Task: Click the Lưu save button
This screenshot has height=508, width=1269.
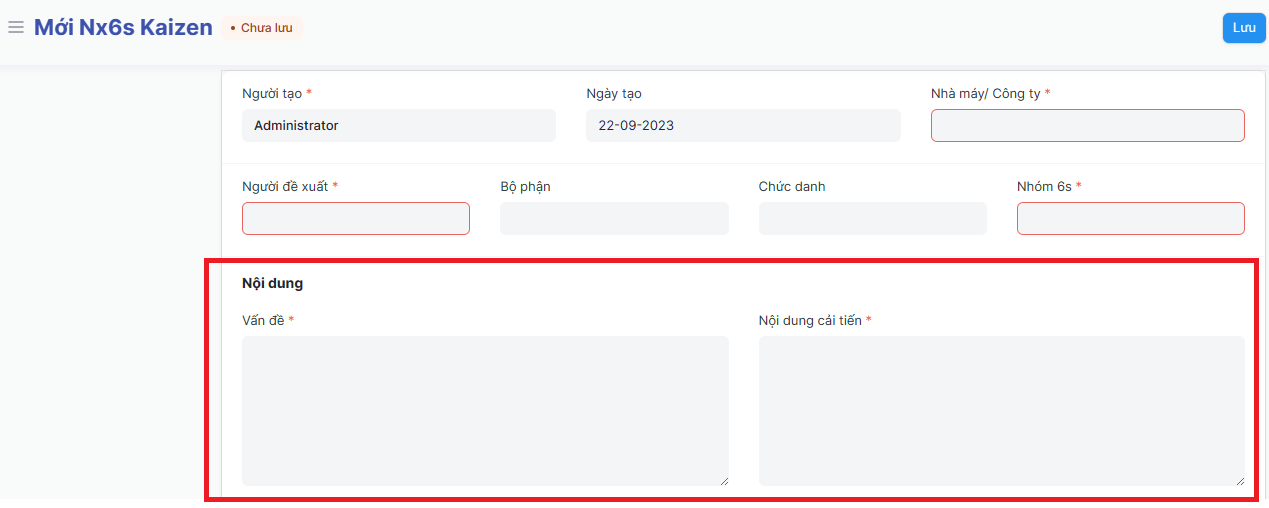Action: (1243, 28)
